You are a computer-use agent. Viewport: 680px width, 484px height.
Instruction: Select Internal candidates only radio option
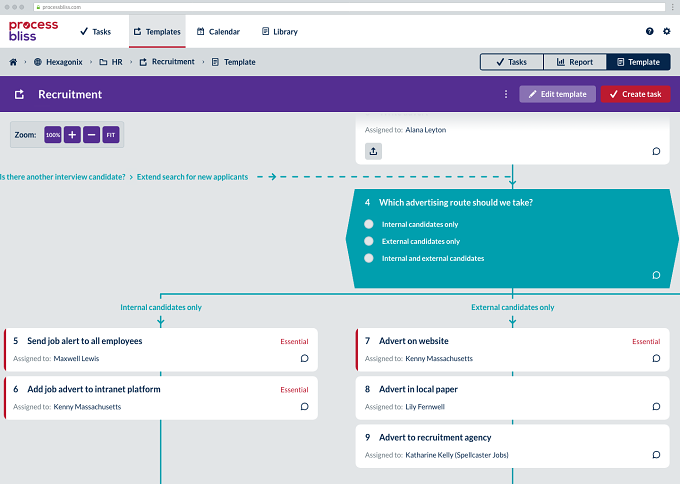click(369, 224)
